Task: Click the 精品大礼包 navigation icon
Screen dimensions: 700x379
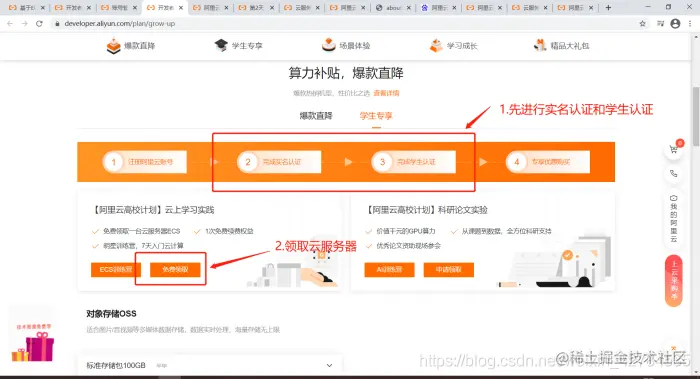Action: pos(540,45)
